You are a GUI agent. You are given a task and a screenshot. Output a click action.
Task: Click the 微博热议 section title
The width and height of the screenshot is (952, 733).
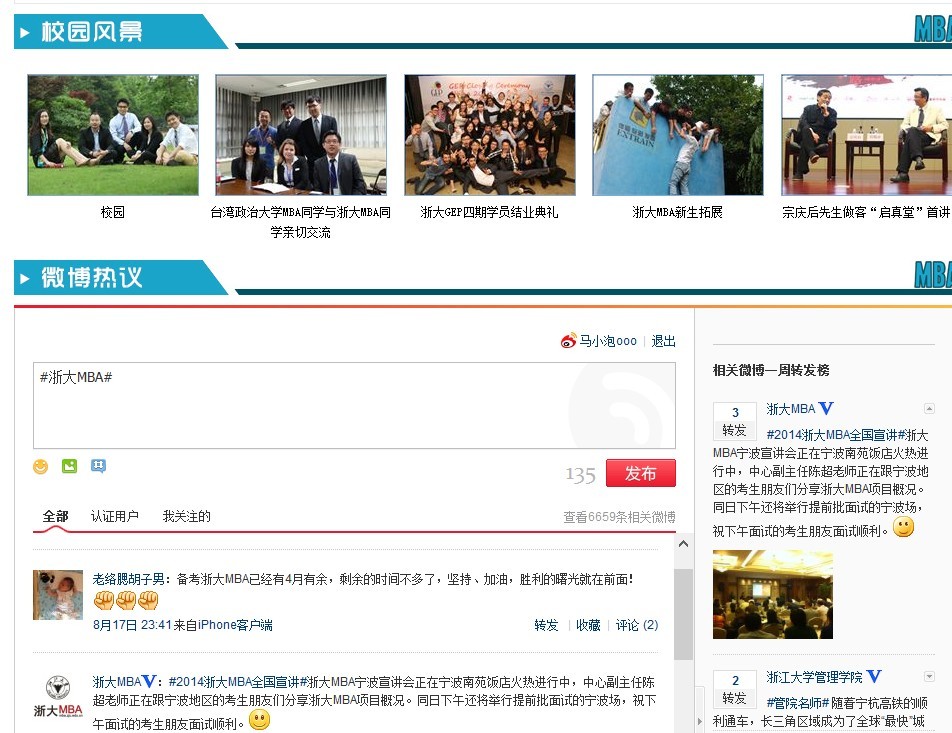(x=92, y=278)
